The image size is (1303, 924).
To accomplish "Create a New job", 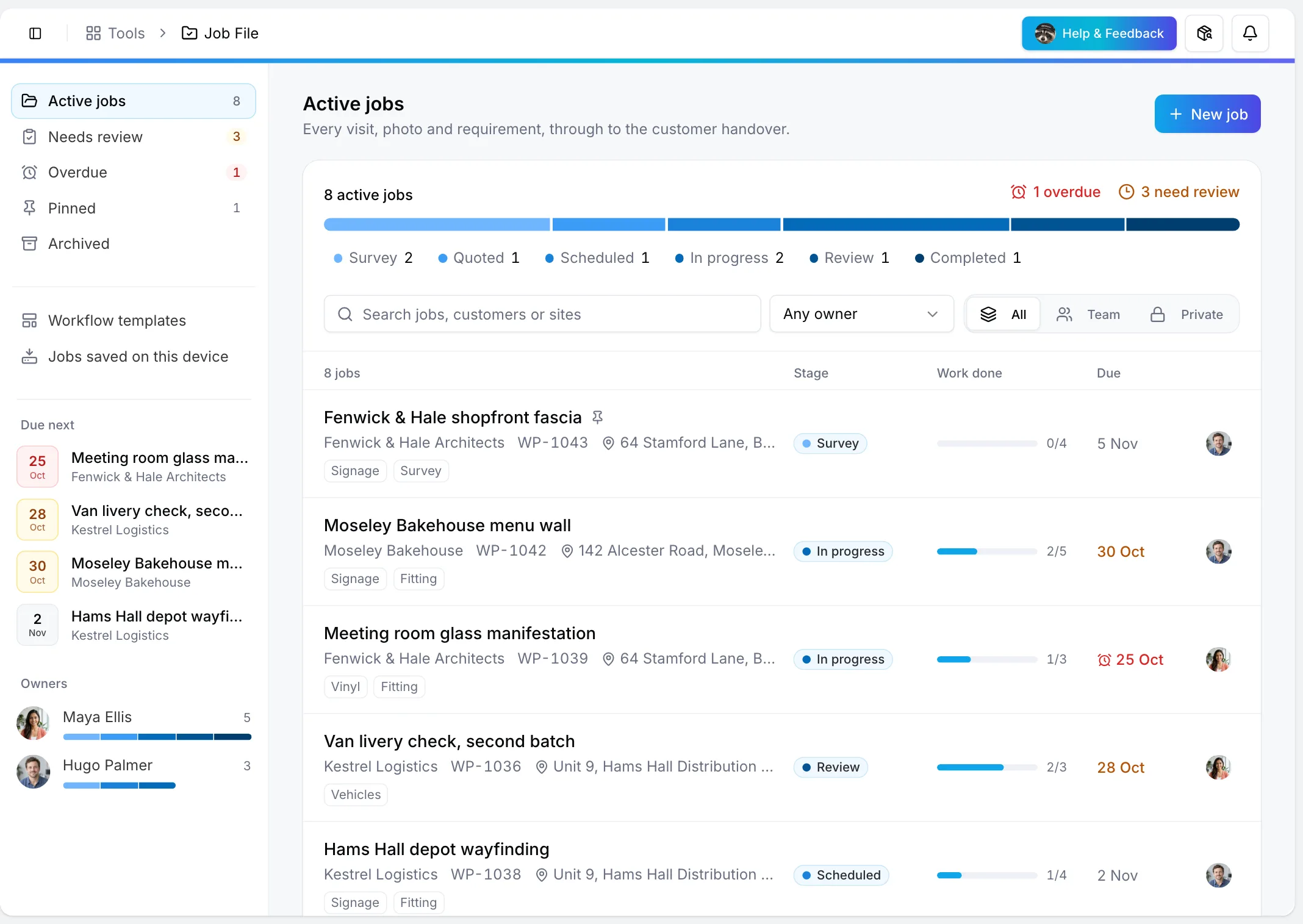I will tap(1207, 114).
